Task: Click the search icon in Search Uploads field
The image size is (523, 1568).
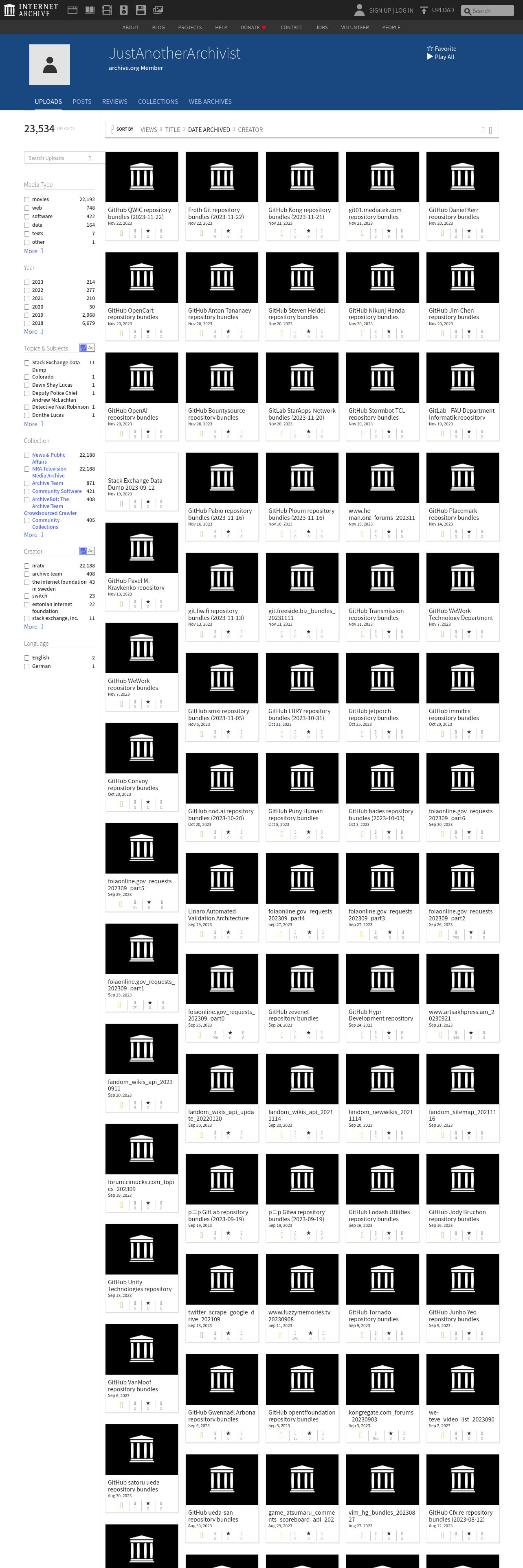Action: coord(90,158)
